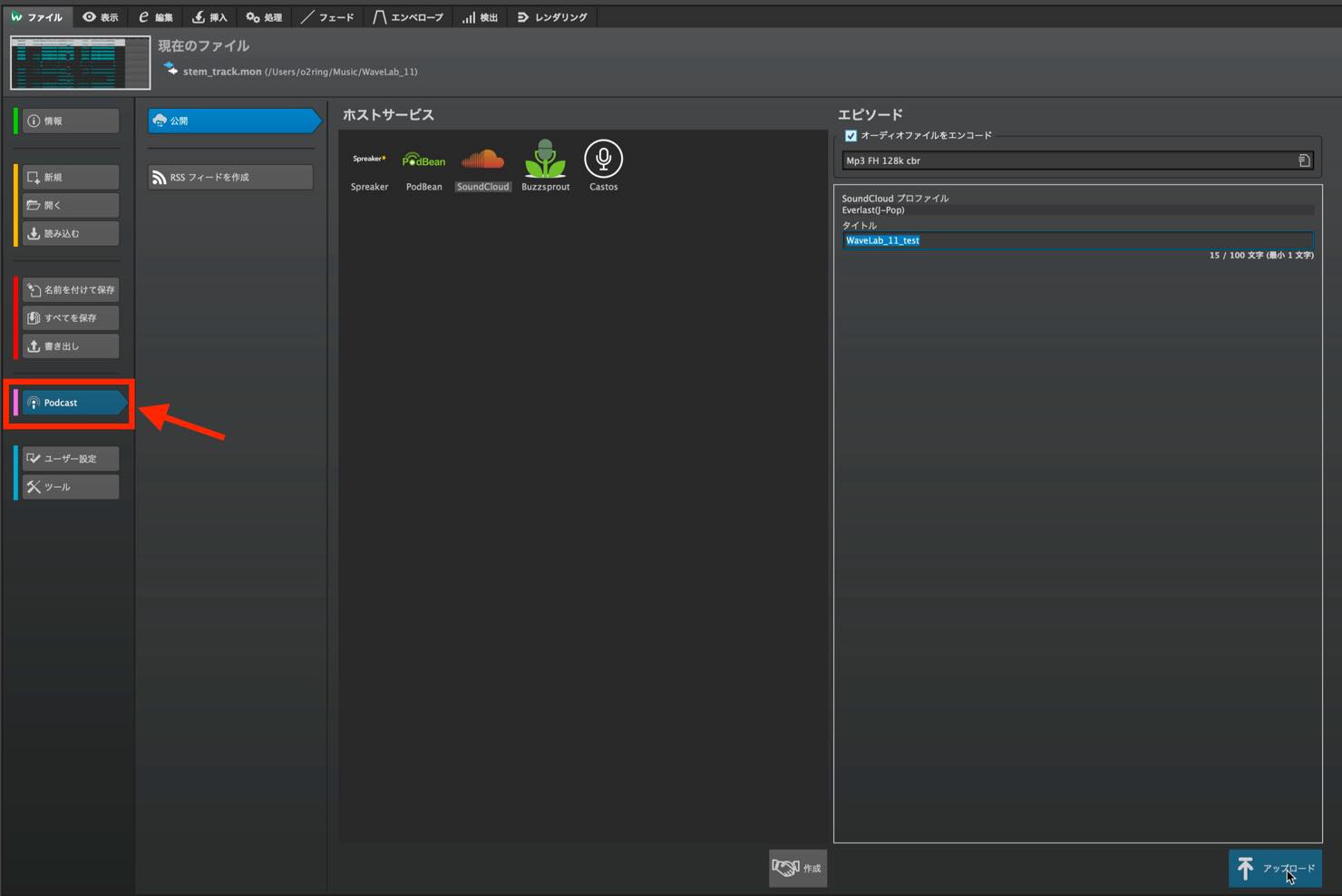
Task: Select the Podcast sidebar item
Action: tap(74, 403)
